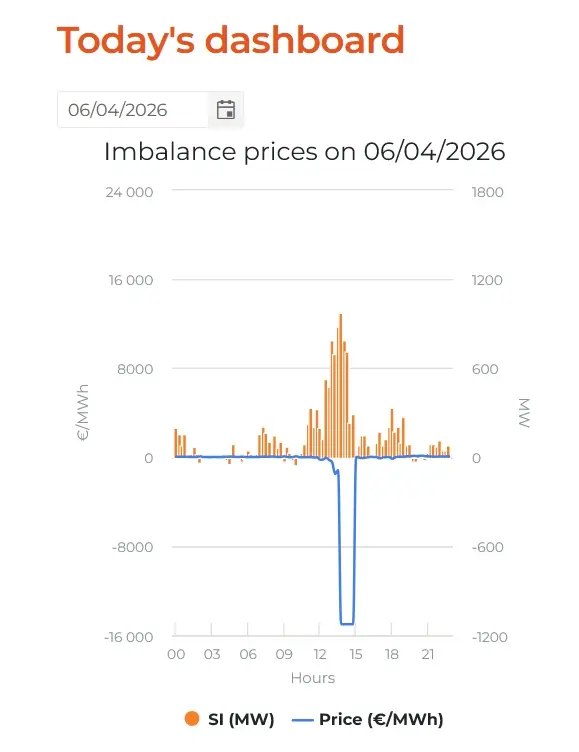
Task: Click the first orange SI bar at 00h
Action: point(176,443)
